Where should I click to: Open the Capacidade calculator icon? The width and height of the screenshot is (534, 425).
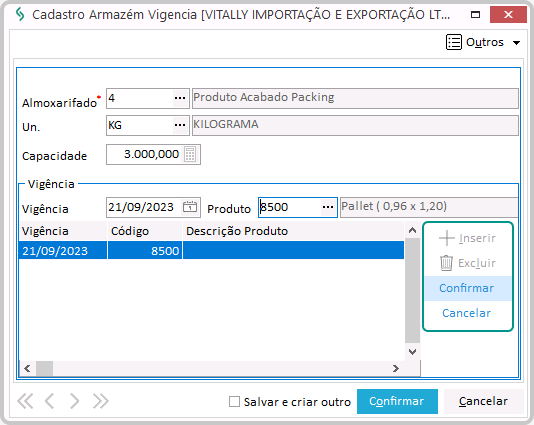(190, 154)
